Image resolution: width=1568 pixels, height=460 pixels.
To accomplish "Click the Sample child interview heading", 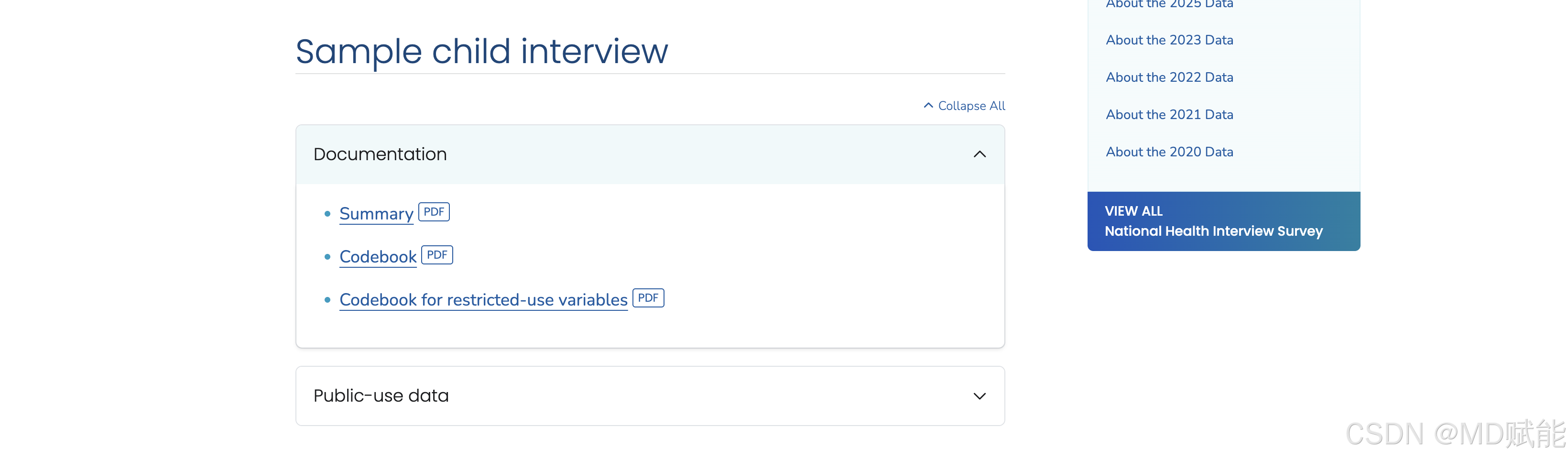I will point(481,51).
